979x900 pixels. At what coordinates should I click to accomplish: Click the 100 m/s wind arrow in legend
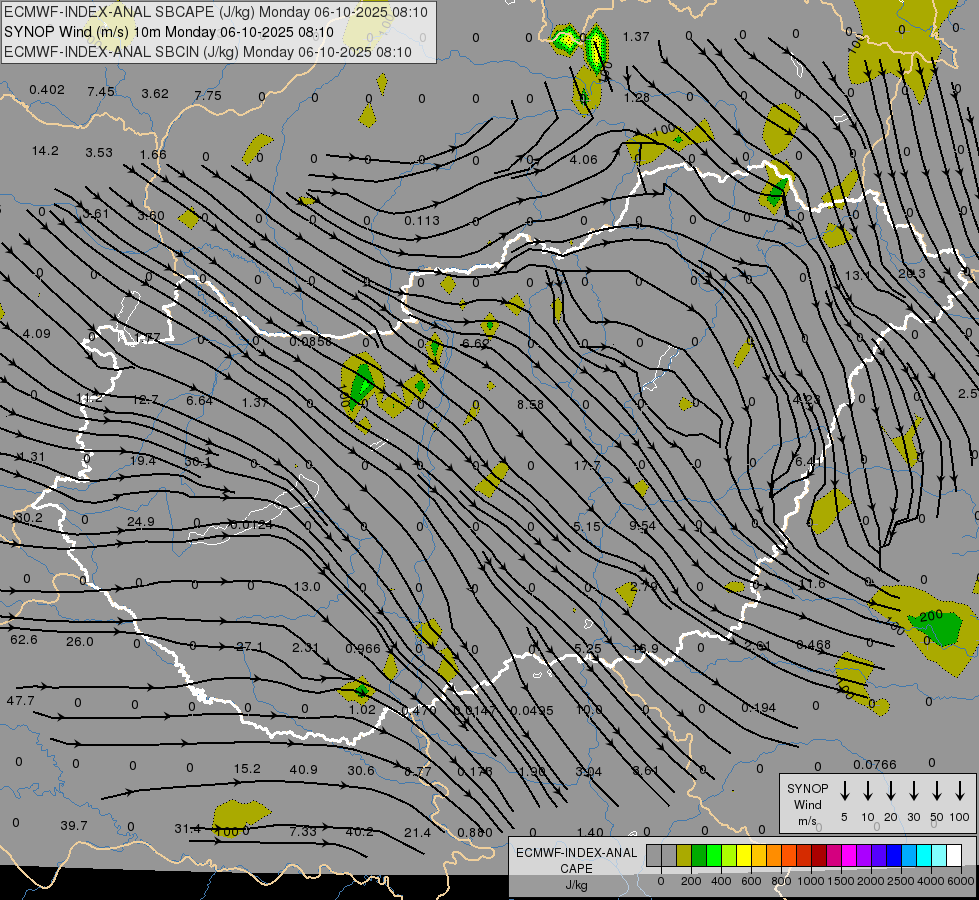960,791
